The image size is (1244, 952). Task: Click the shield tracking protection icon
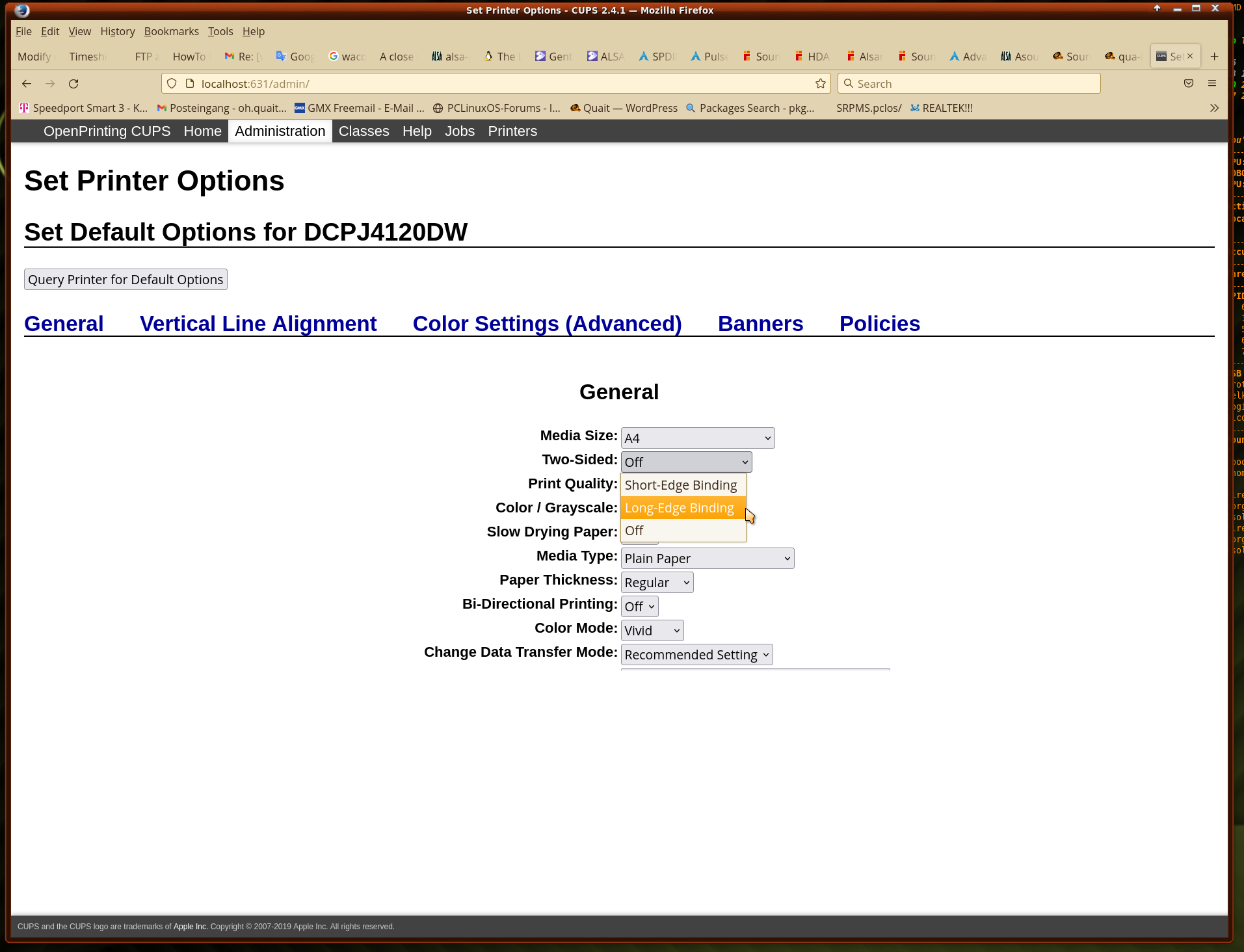click(x=172, y=84)
